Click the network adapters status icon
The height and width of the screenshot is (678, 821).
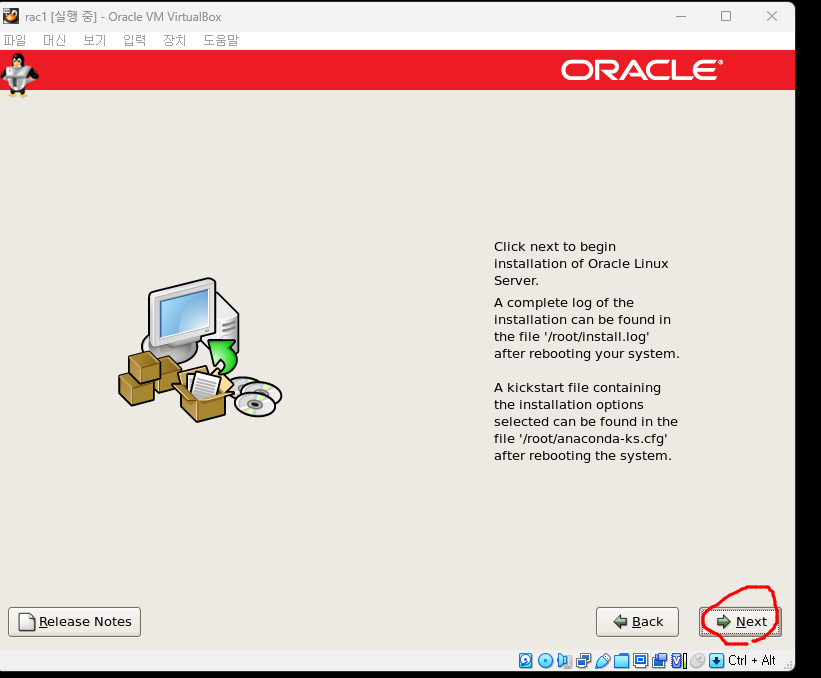pos(583,661)
